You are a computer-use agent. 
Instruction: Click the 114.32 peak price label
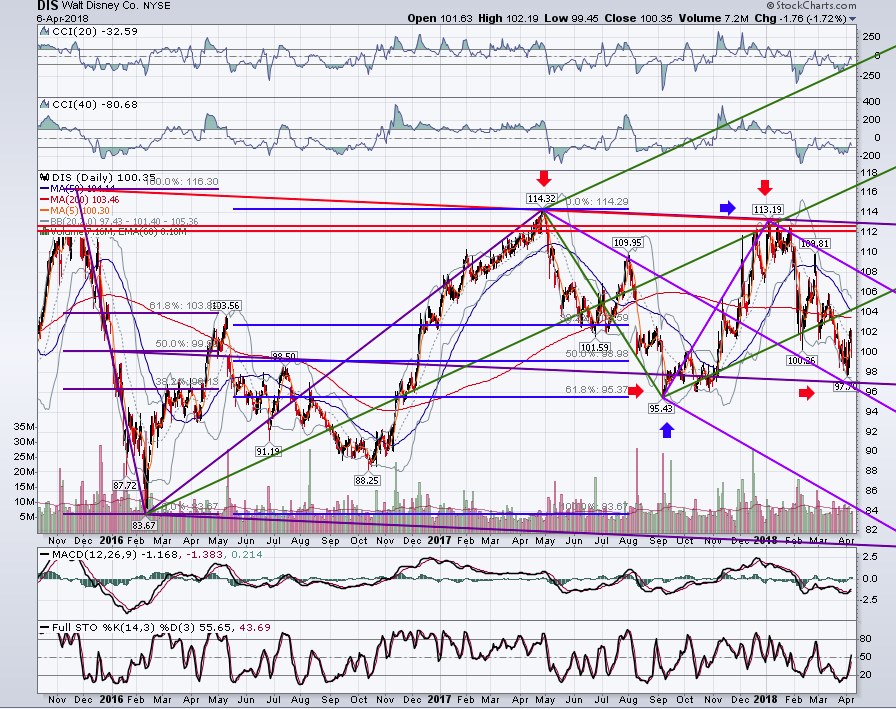541,199
